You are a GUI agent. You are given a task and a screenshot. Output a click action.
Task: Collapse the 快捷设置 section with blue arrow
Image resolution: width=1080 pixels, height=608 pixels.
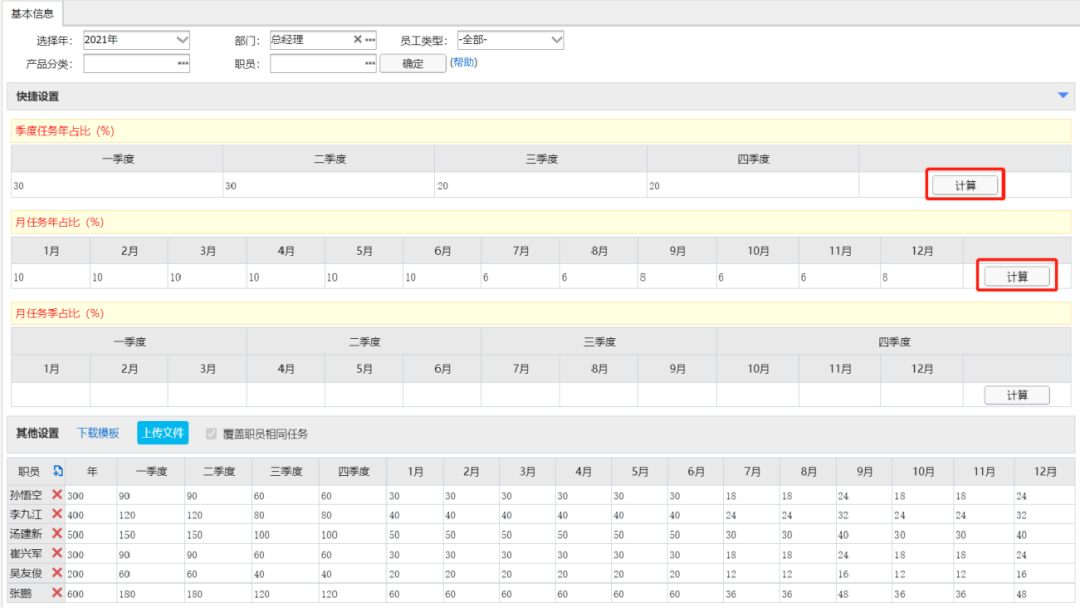click(1062, 95)
